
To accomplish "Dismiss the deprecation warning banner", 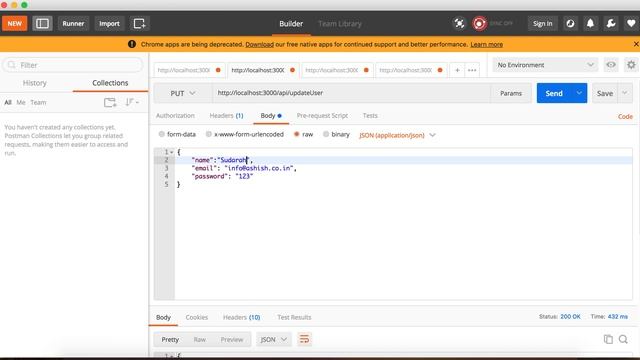I will [636, 44].
